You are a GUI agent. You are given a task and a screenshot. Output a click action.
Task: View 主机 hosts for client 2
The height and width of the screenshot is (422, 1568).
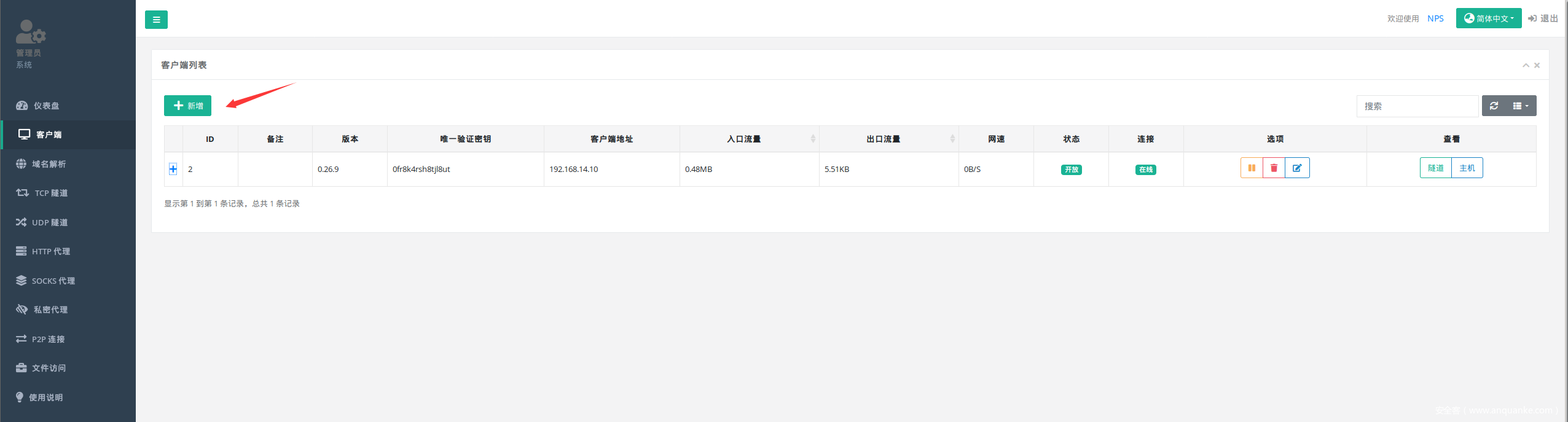pyautogui.click(x=1467, y=168)
